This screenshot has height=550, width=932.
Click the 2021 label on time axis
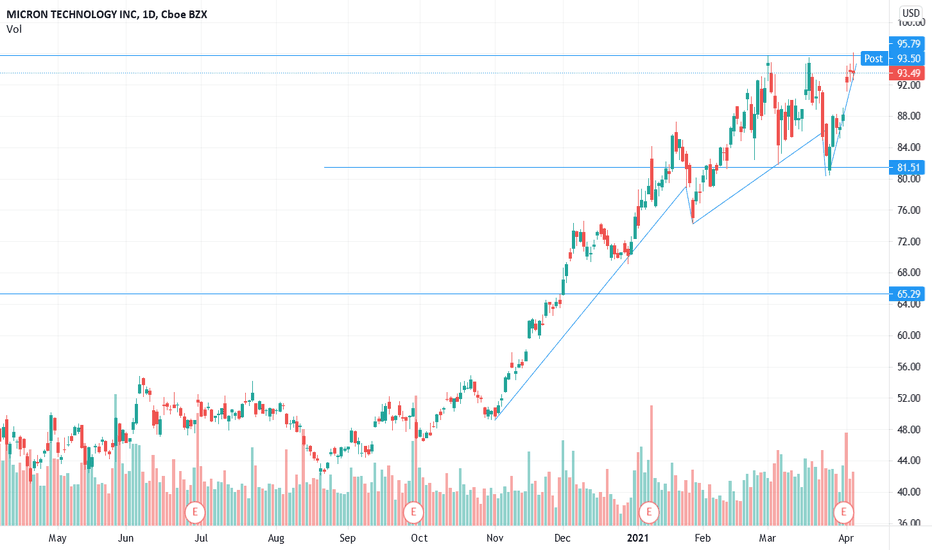click(638, 538)
